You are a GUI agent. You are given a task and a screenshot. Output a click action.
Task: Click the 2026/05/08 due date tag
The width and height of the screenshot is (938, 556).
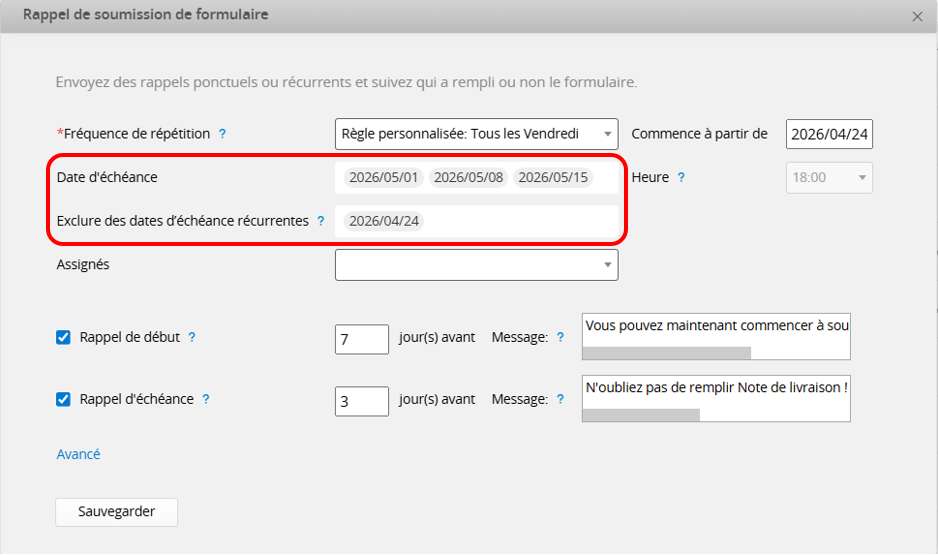[x=468, y=178]
